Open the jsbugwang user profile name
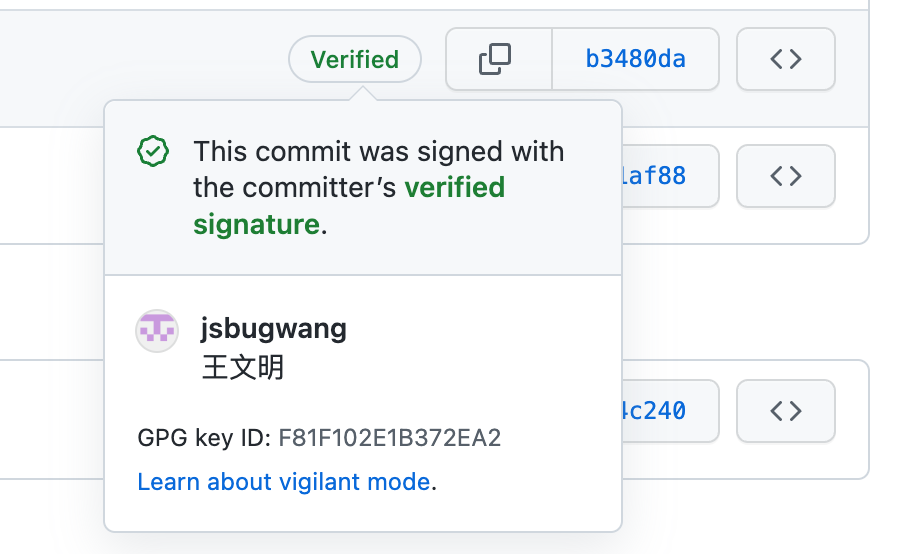 click(273, 328)
